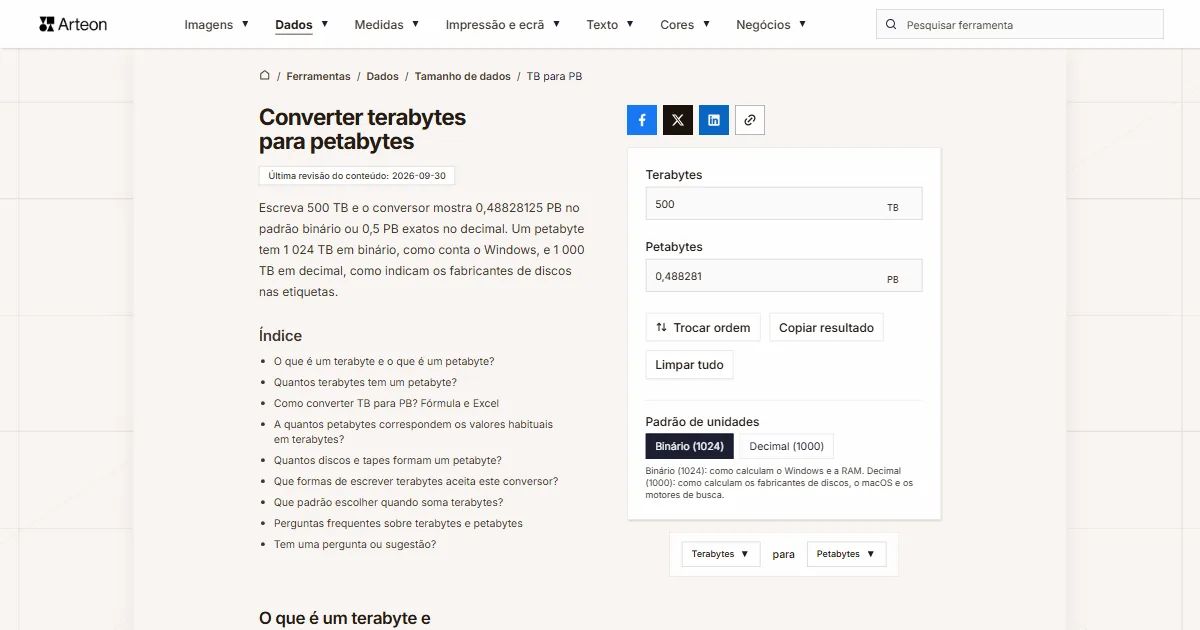Jump to 'Tem uma pergunta ou sugestão?'

coord(355,544)
